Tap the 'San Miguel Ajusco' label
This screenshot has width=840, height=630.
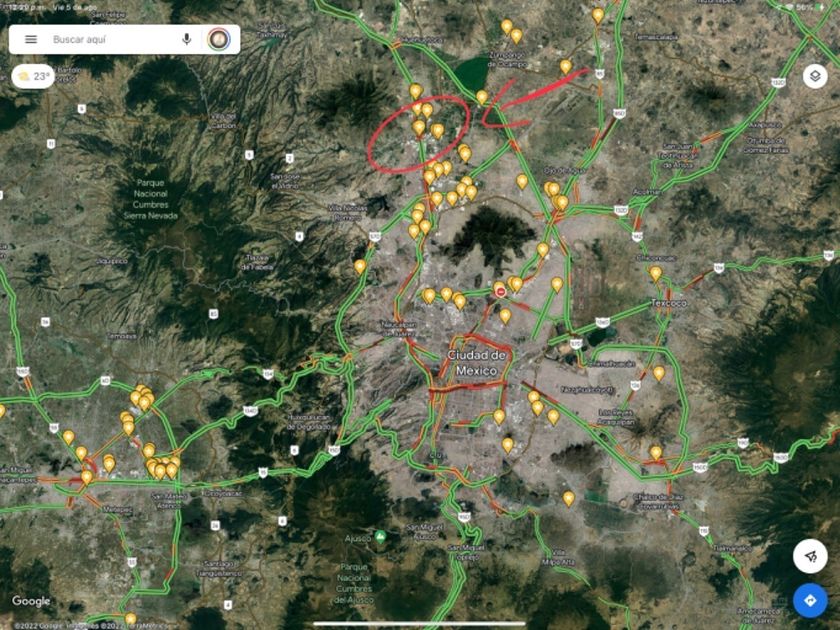[x=424, y=531]
